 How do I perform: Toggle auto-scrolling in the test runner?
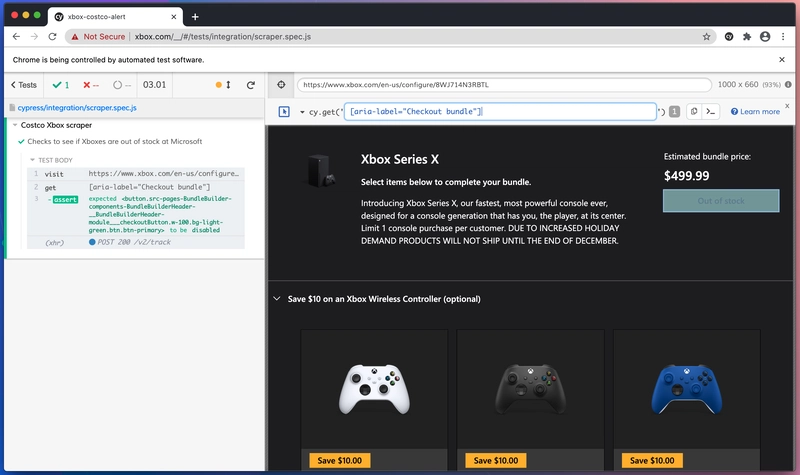tap(225, 85)
